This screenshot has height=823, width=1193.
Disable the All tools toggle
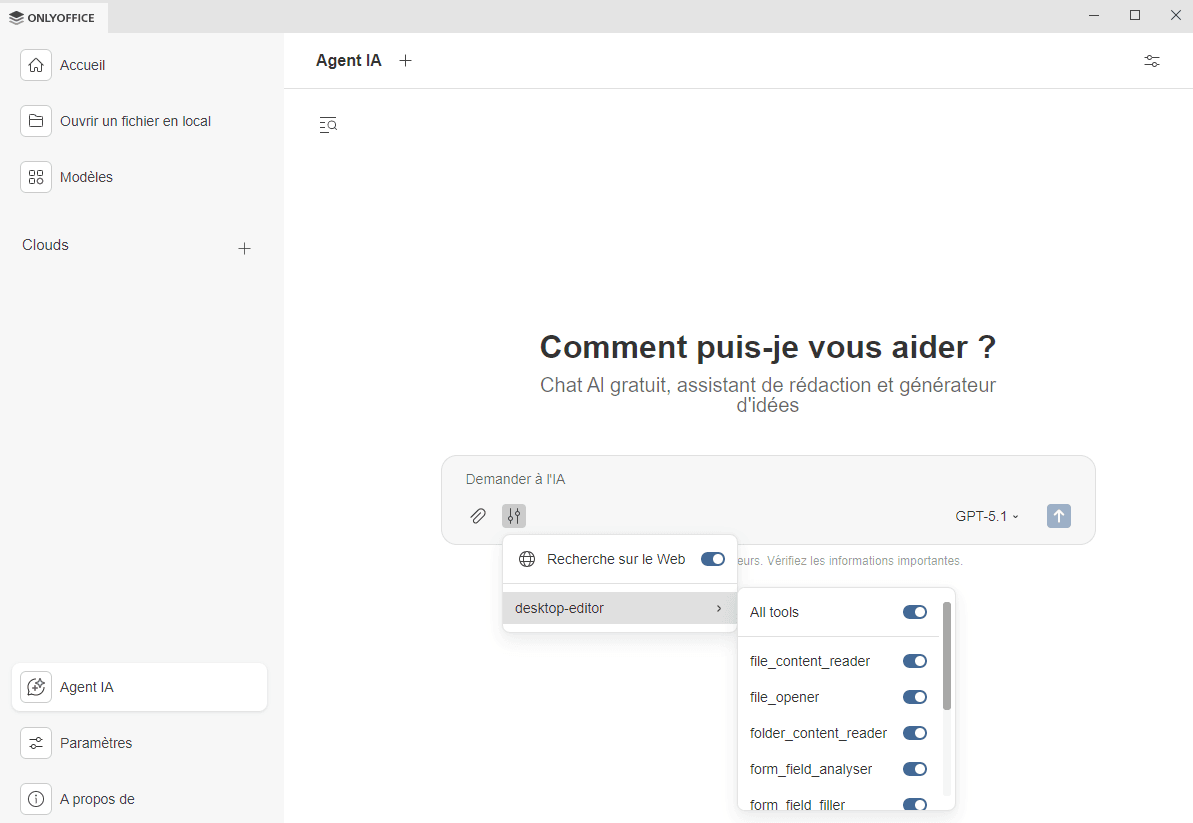click(914, 612)
